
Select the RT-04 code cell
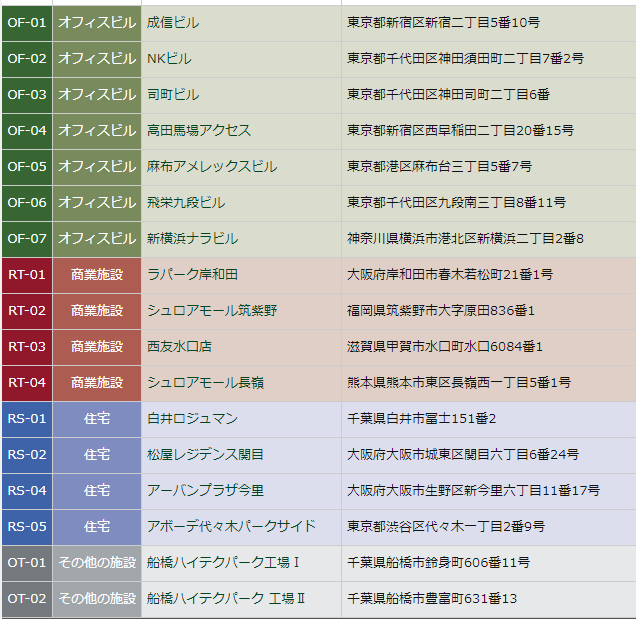click(x=27, y=383)
